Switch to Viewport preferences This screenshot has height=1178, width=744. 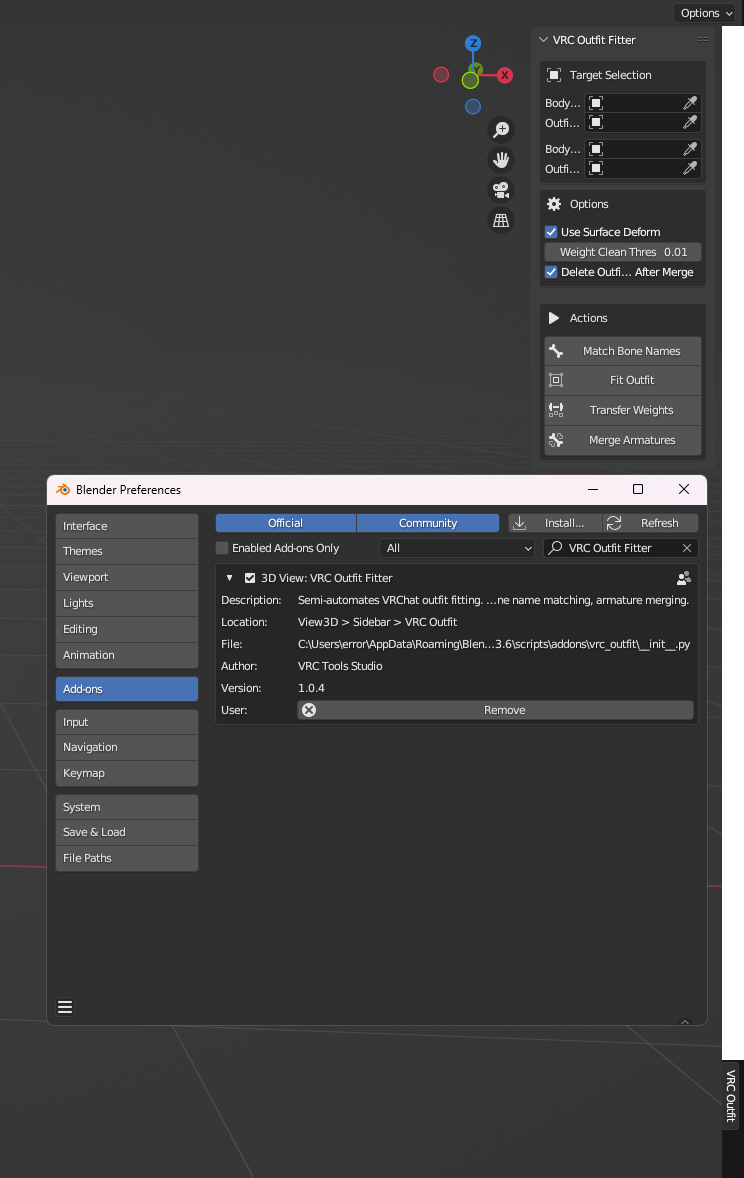point(127,577)
